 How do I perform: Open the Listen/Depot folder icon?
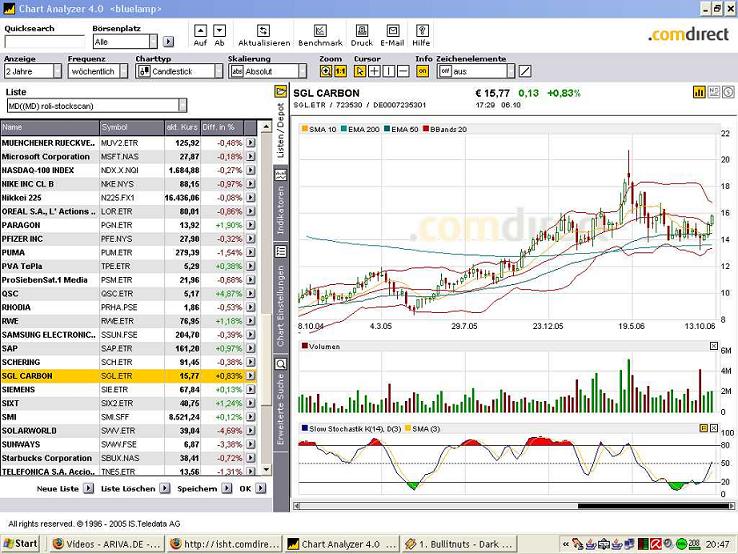tap(281, 91)
